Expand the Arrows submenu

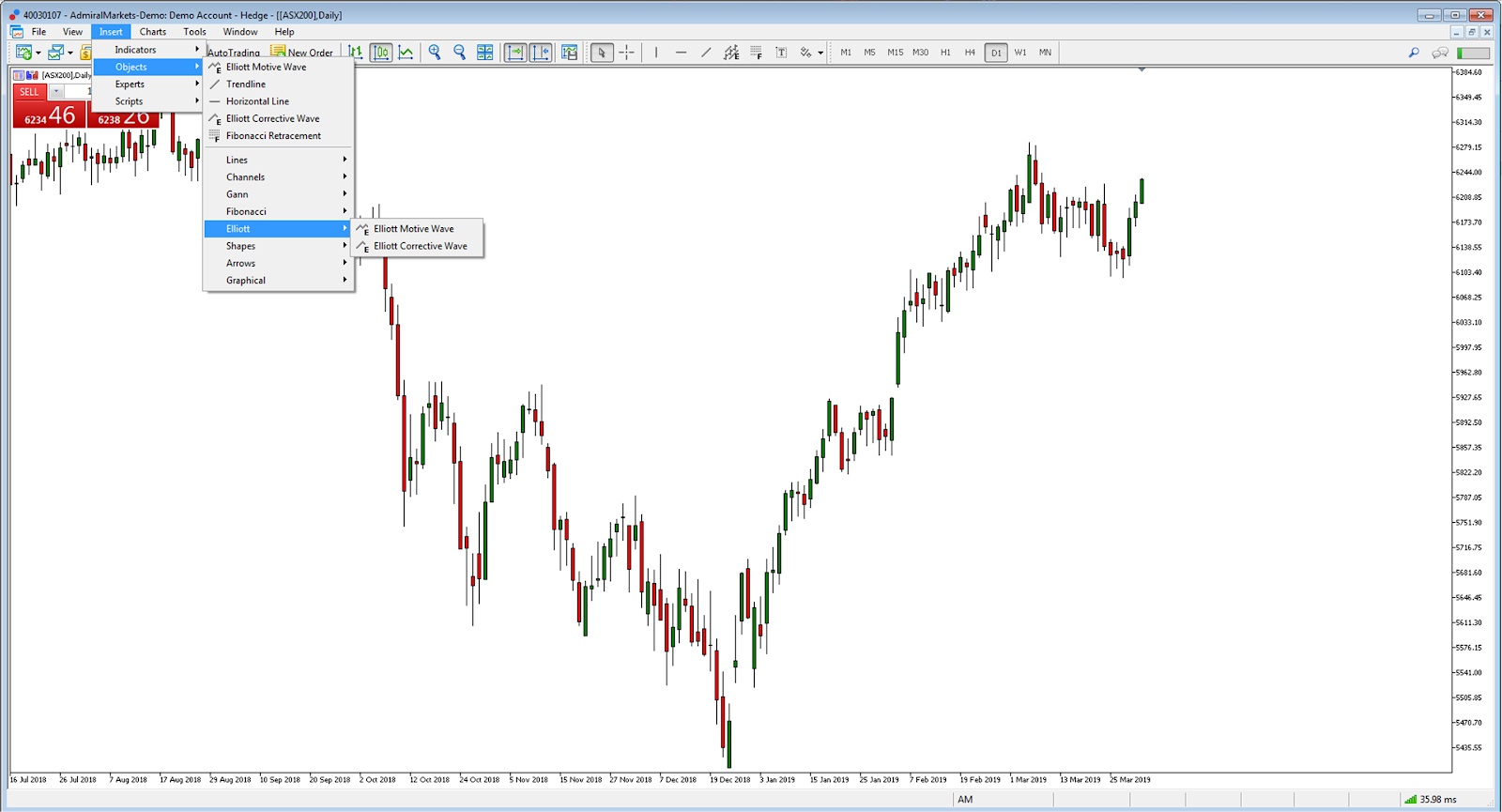(x=279, y=263)
